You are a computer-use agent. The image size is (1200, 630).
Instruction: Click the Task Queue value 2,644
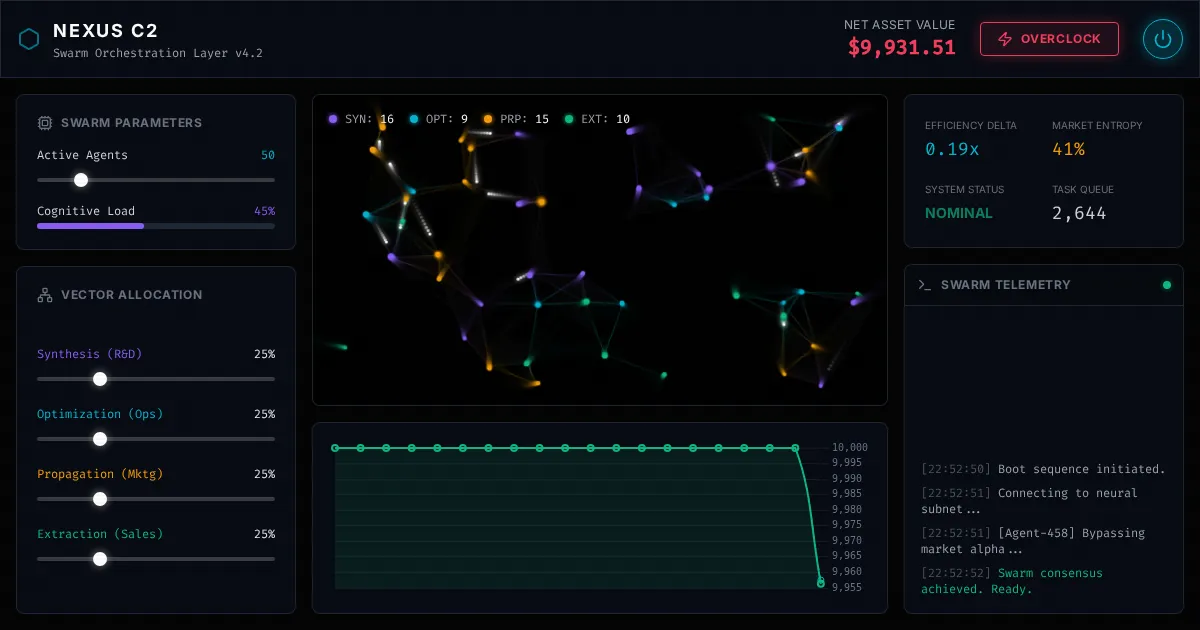pos(1079,213)
